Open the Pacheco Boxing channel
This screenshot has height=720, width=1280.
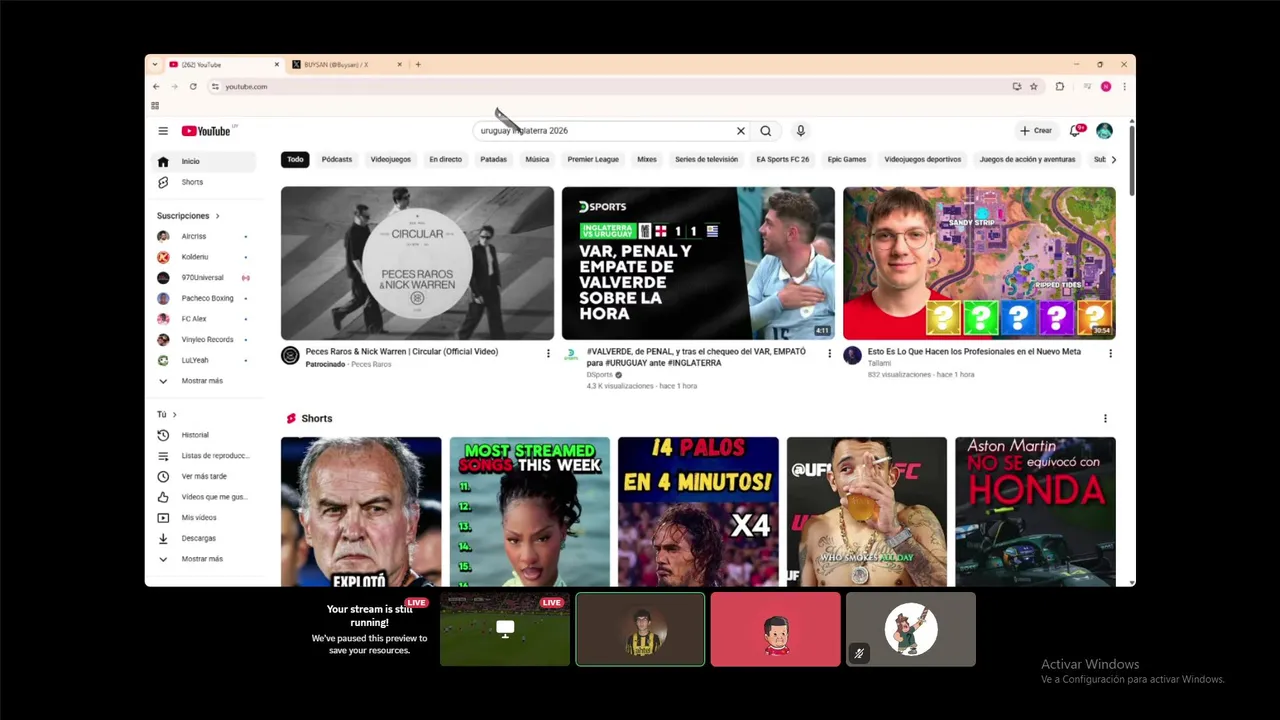tap(203, 298)
